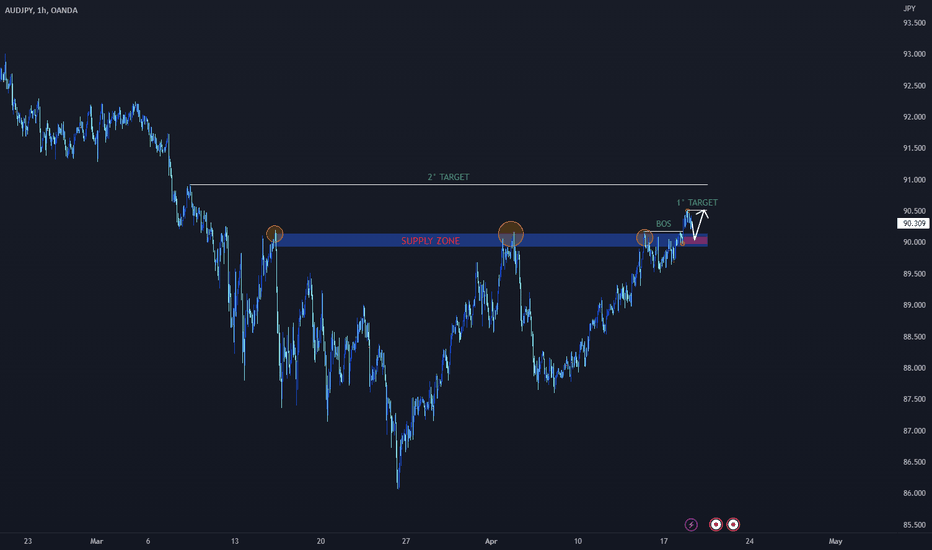Select the 2° TARGET horizontal line
932x550 pixels.
coord(449,185)
